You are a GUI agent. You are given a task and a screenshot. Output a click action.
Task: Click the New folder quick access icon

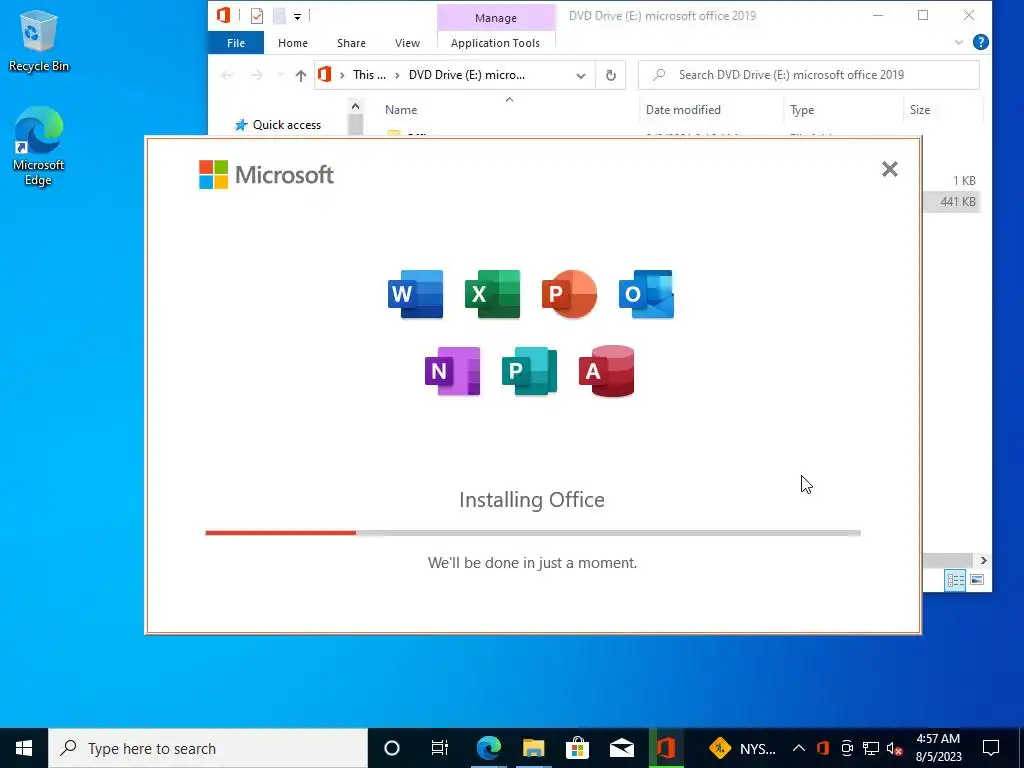279,16
